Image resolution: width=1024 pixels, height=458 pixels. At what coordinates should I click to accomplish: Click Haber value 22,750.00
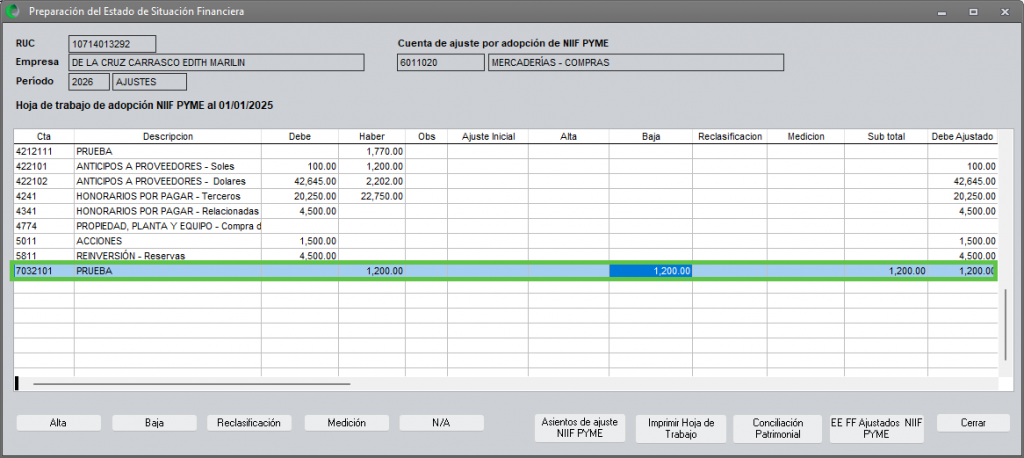372,196
